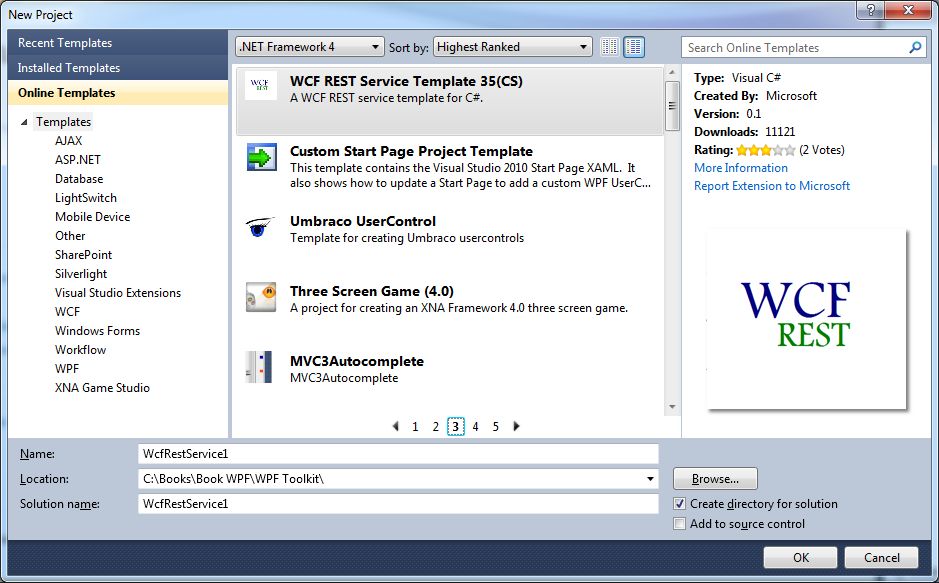Switch to Installed Templates
This screenshot has height=583, width=939.
click(67, 70)
